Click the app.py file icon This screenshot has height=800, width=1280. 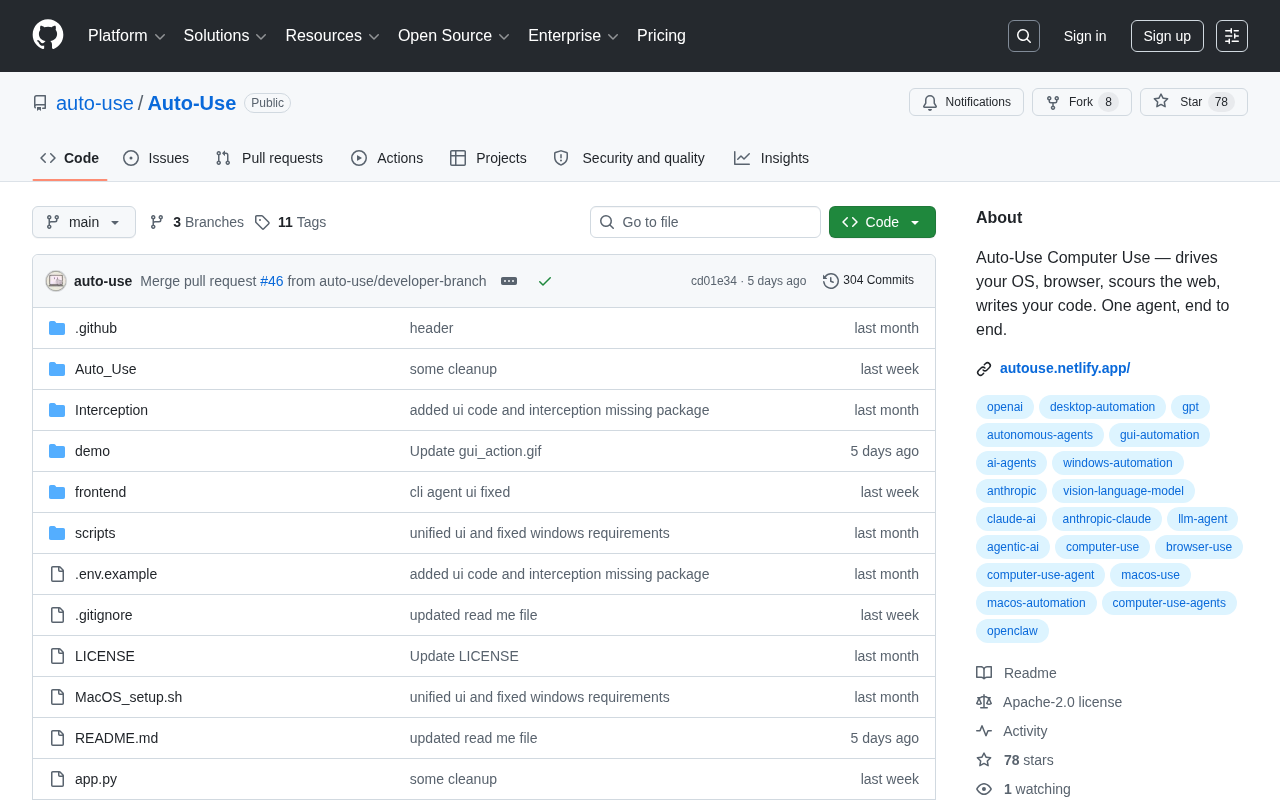click(57, 779)
